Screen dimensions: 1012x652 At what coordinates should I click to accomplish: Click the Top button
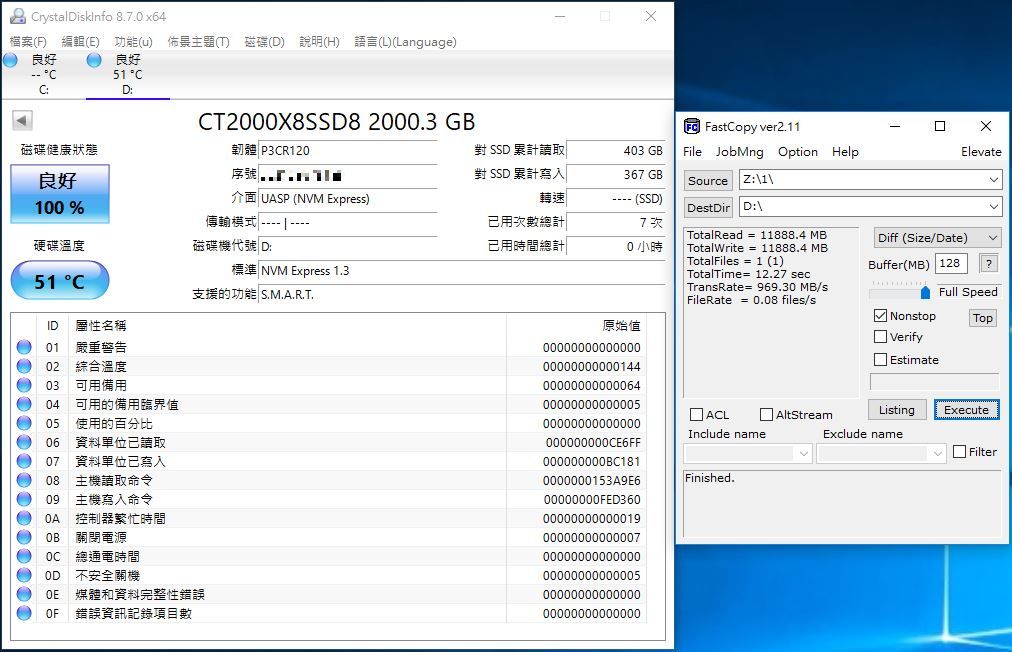pyautogui.click(x=982, y=318)
